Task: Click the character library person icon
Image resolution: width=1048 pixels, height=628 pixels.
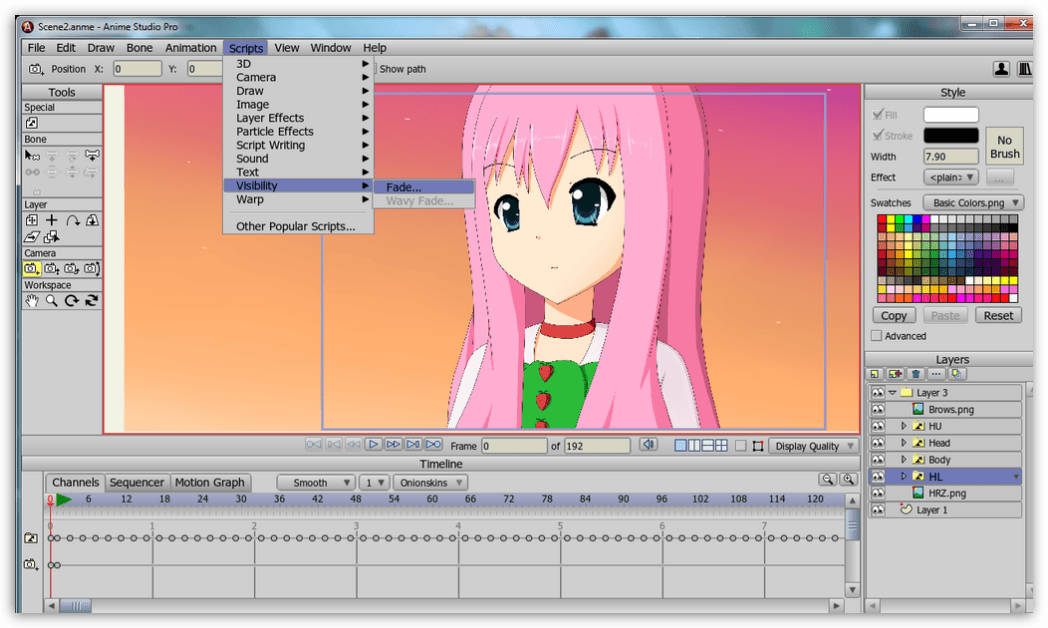Action: coord(1001,69)
